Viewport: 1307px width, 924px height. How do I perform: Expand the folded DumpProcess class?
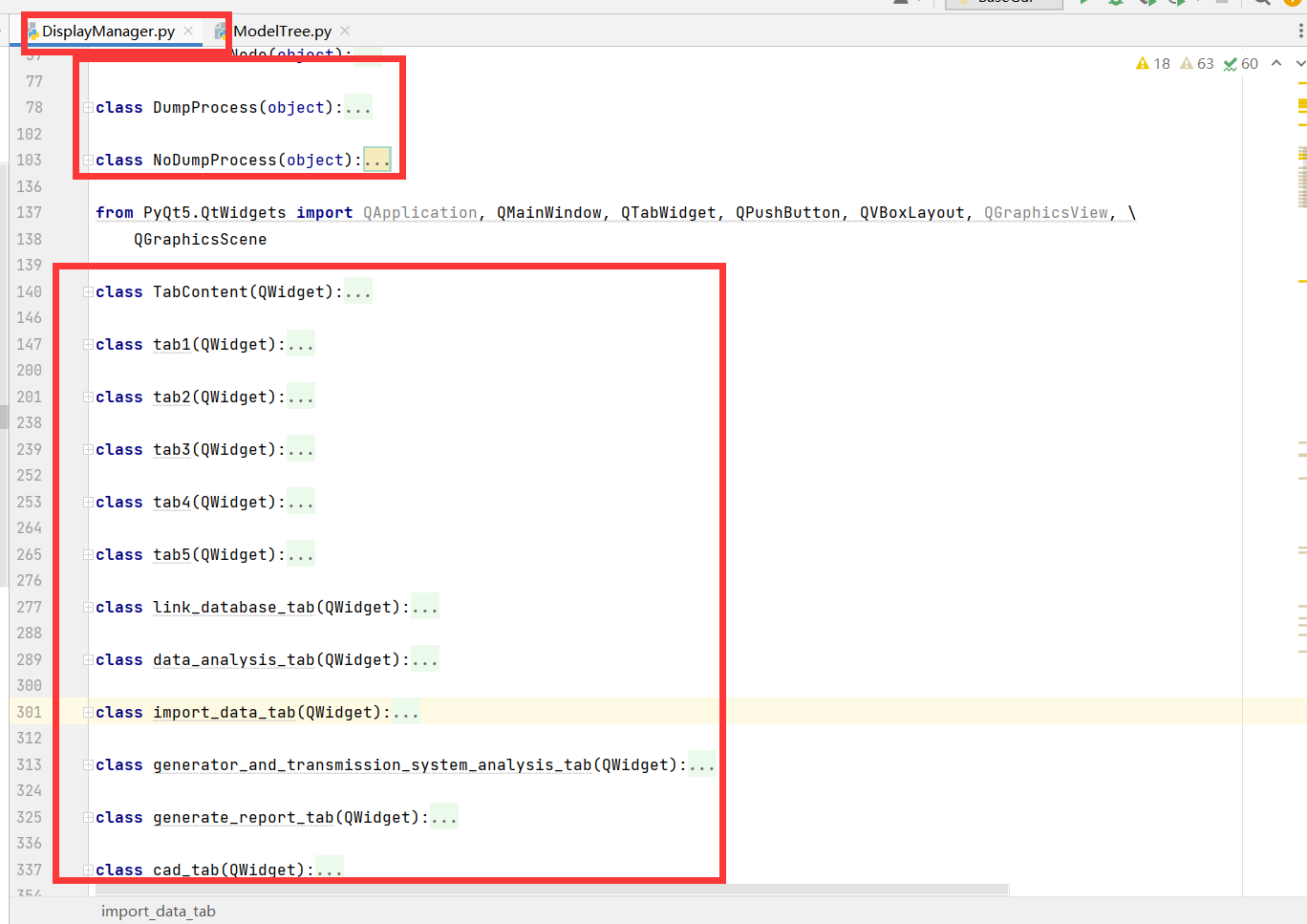88,108
